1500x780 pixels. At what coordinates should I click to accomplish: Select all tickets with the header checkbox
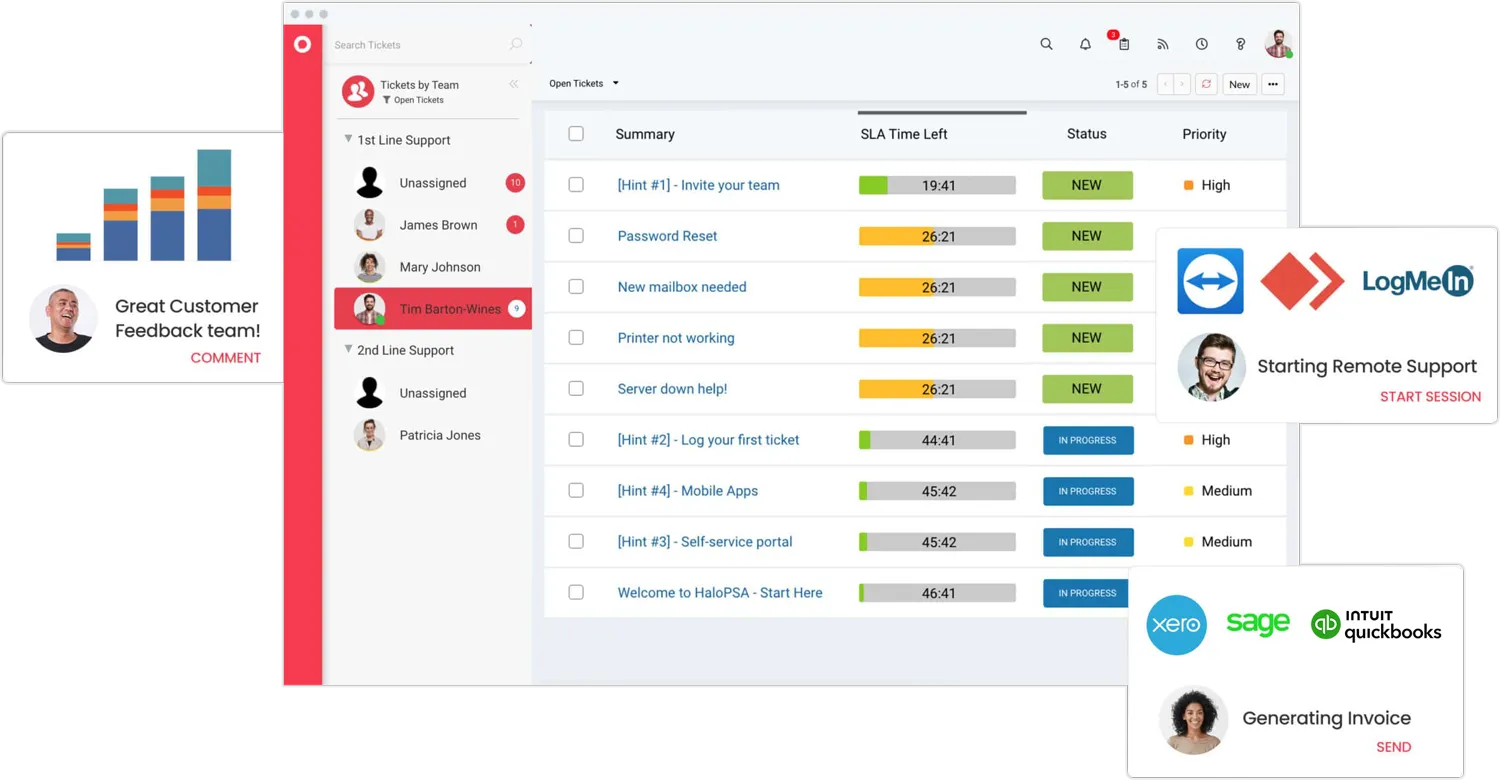point(576,133)
